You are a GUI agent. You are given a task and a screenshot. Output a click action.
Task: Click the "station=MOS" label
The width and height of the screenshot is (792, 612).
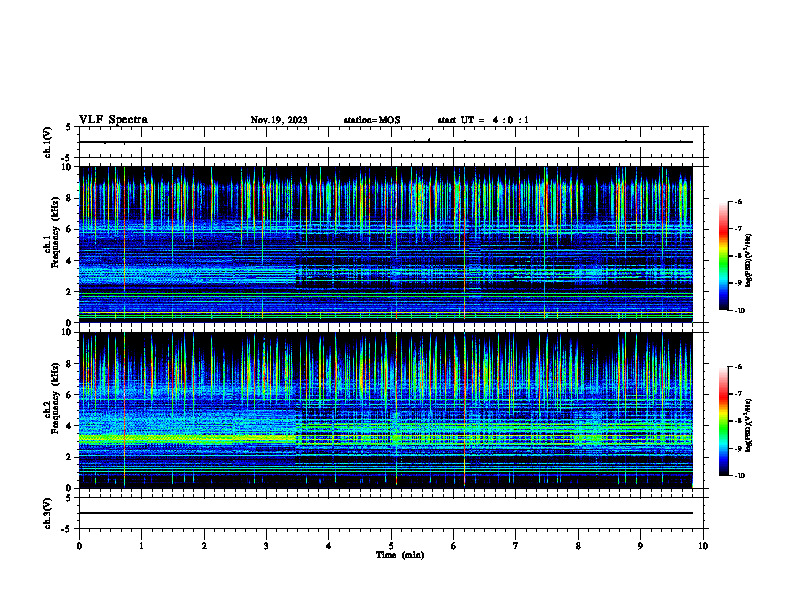pyautogui.click(x=372, y=120)
